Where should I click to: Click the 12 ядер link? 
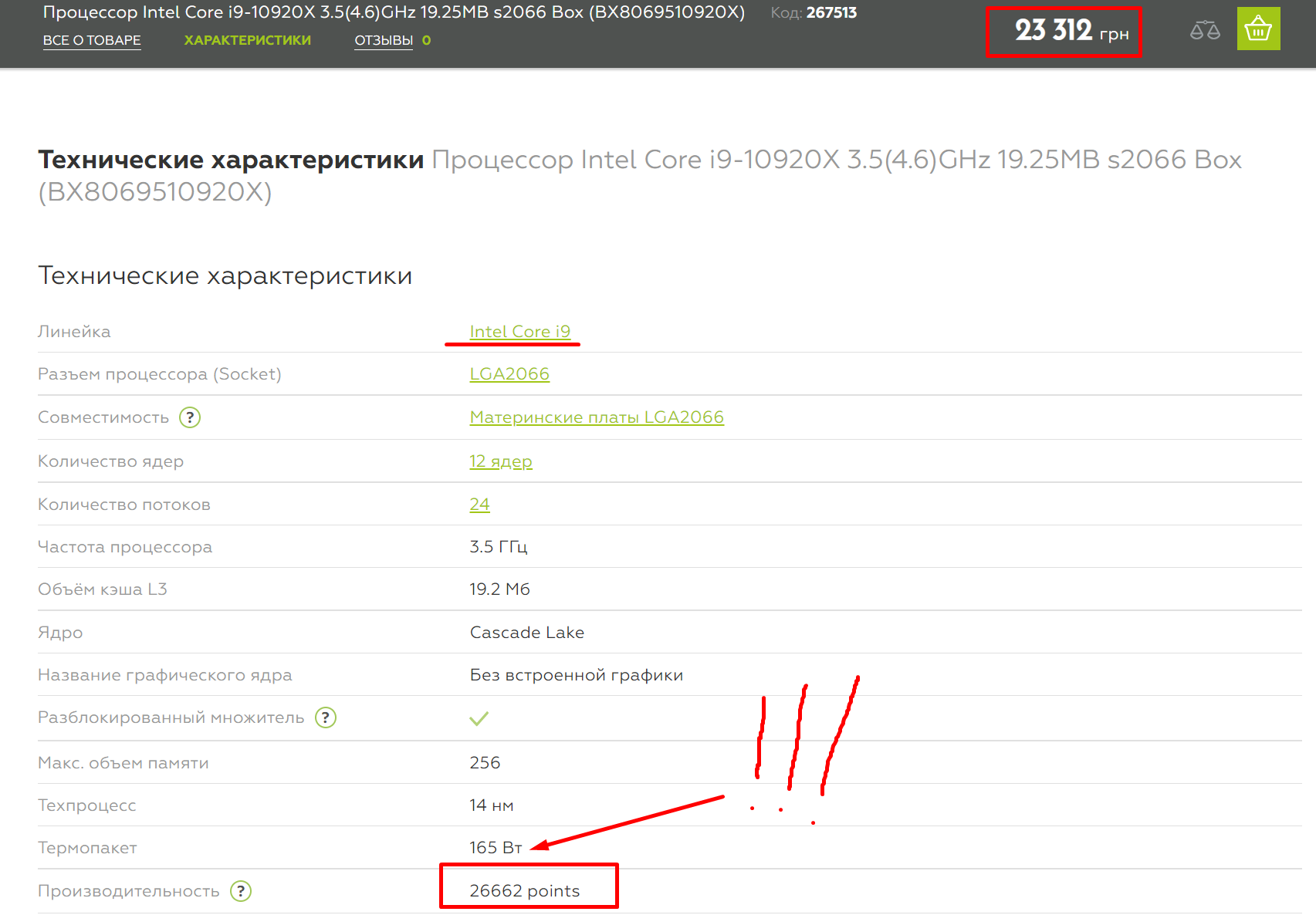pos(501,461)
